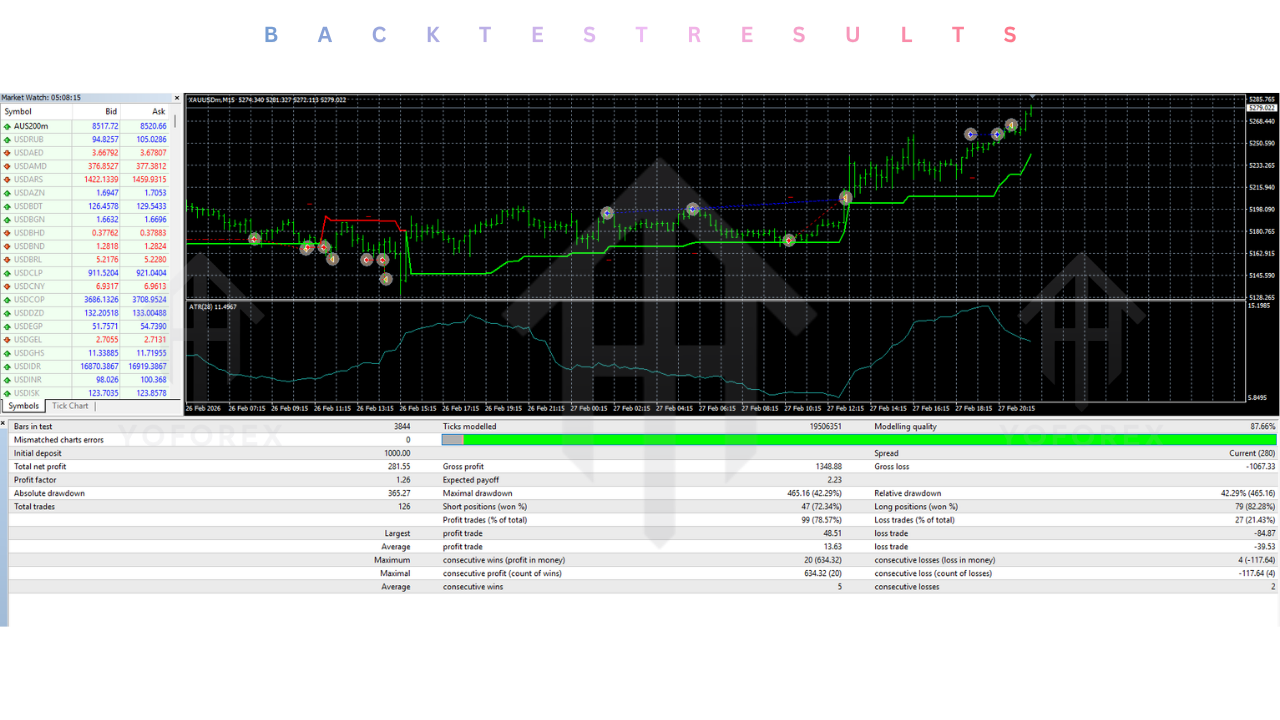Close the Market Watch panel

176,98
